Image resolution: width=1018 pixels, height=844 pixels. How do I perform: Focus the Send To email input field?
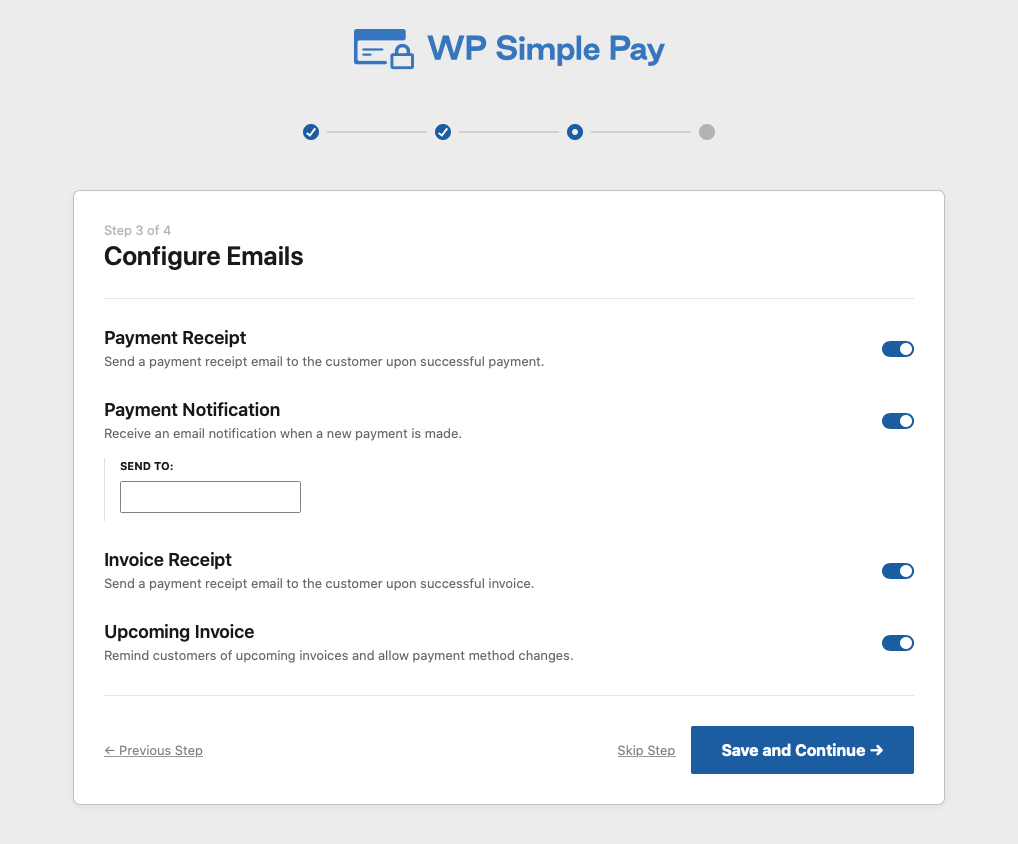(210, 497)
